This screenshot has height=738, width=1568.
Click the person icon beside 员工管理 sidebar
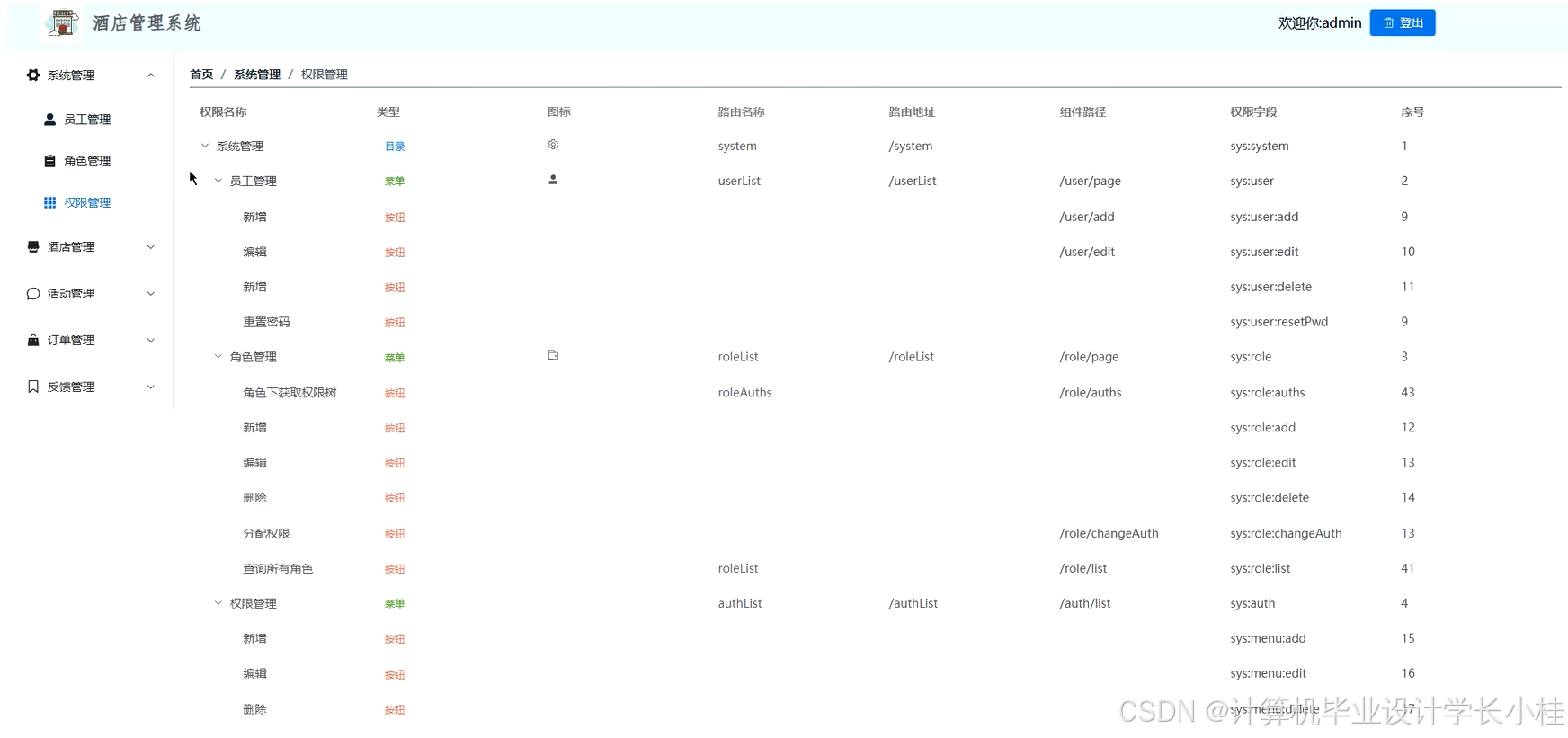[x=50, y=119]
